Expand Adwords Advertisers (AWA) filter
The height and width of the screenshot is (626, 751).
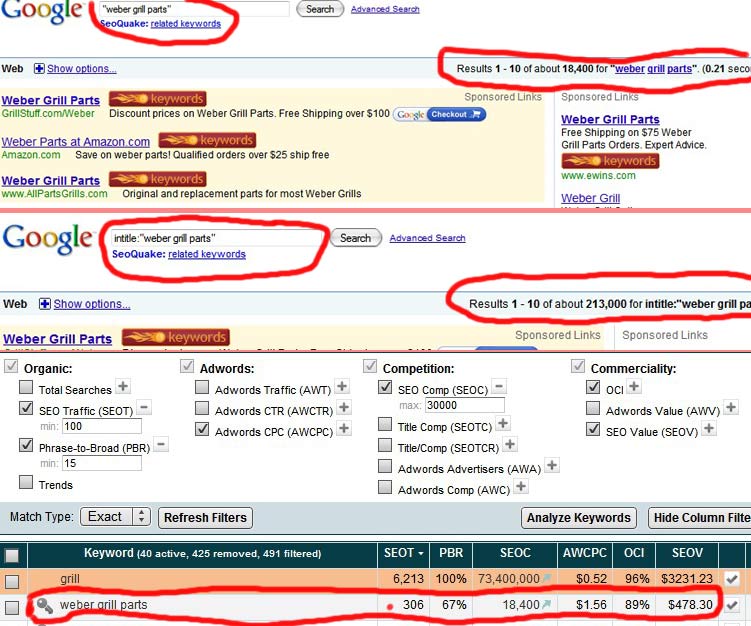[x=552, y=465]
